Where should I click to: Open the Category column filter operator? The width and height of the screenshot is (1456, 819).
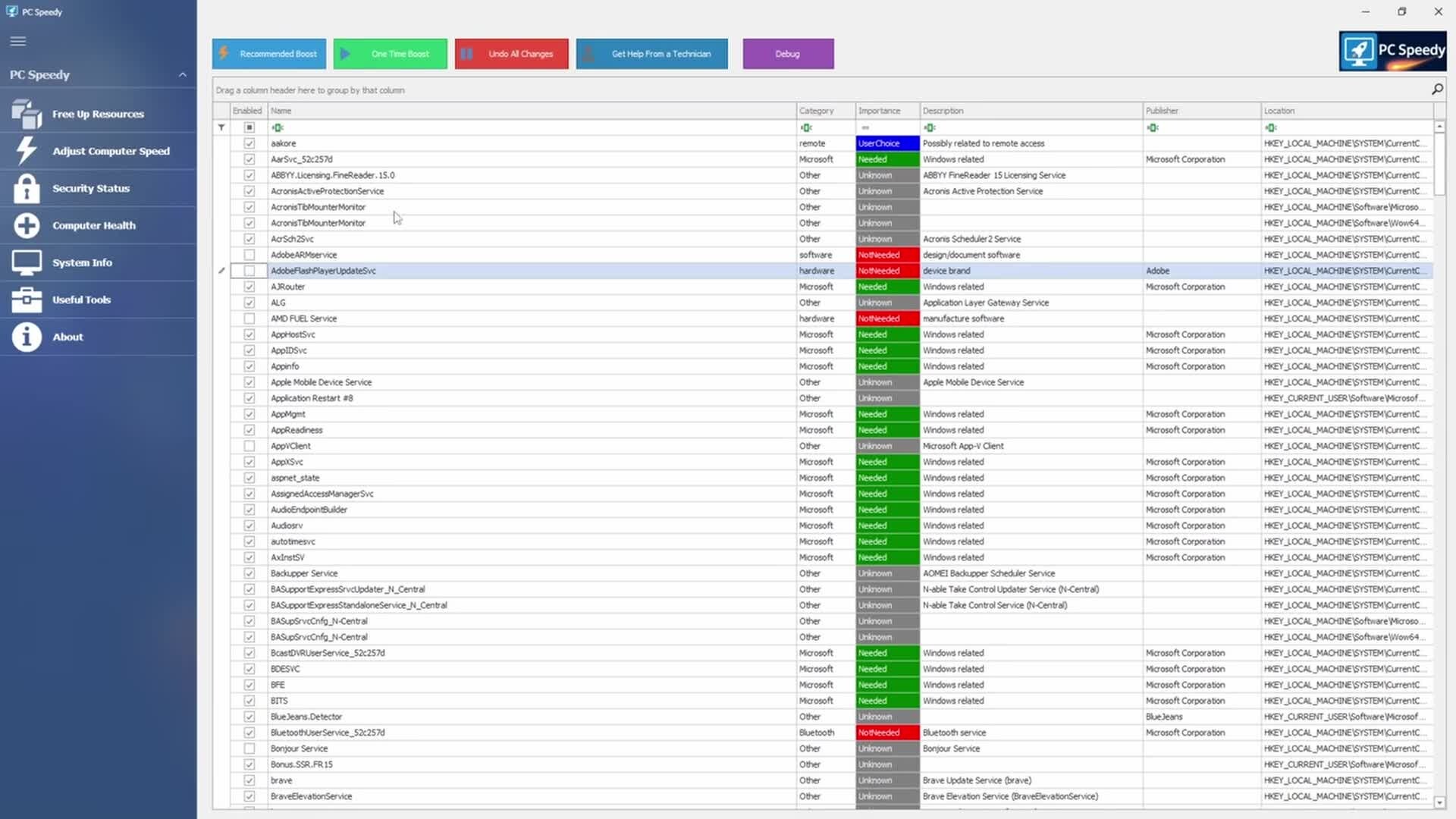[x=806, y=127]
